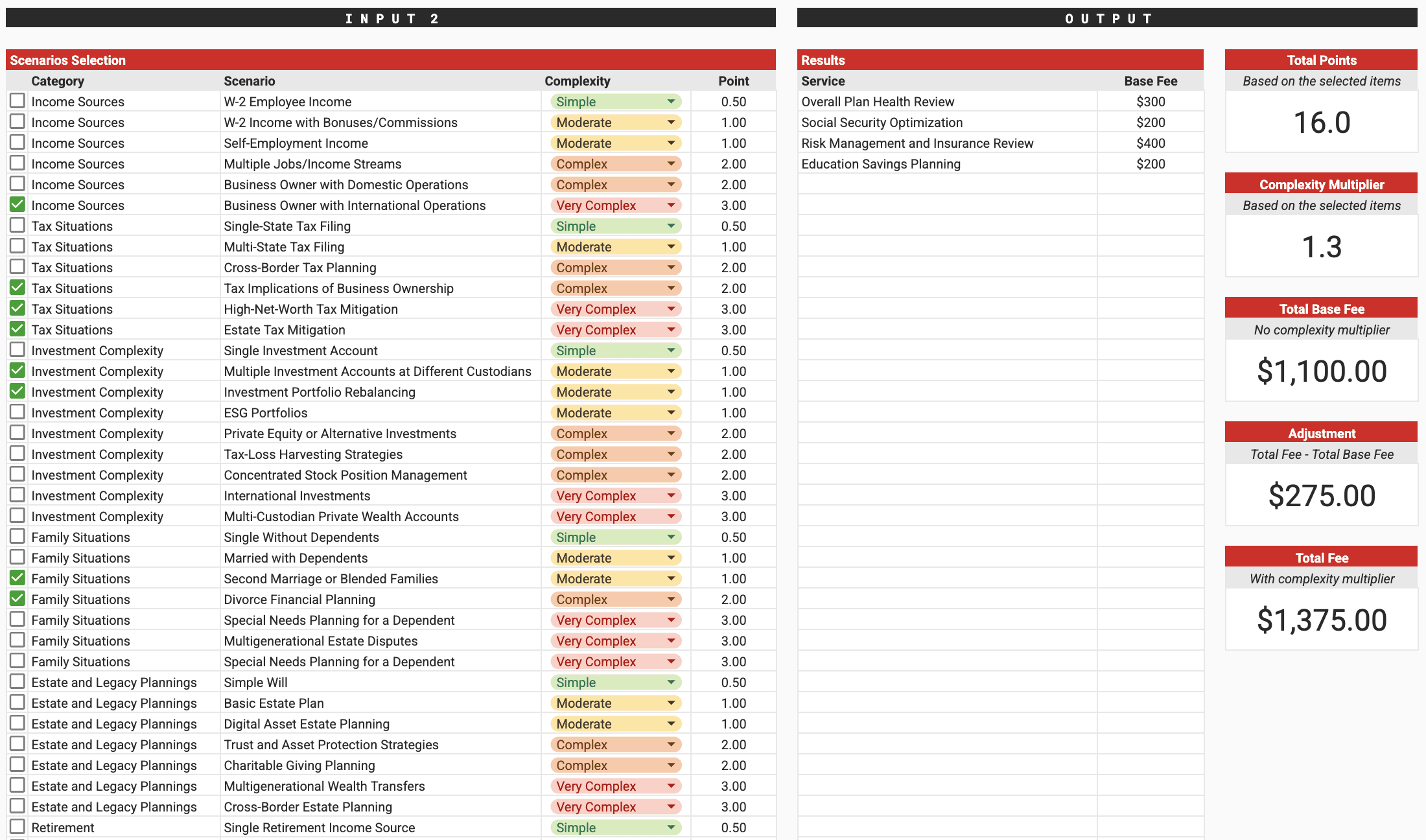Check the W-2 Employee Income checkbox
The width and height of the screenshot is (1426, 840).
click(x=18, y=101)
